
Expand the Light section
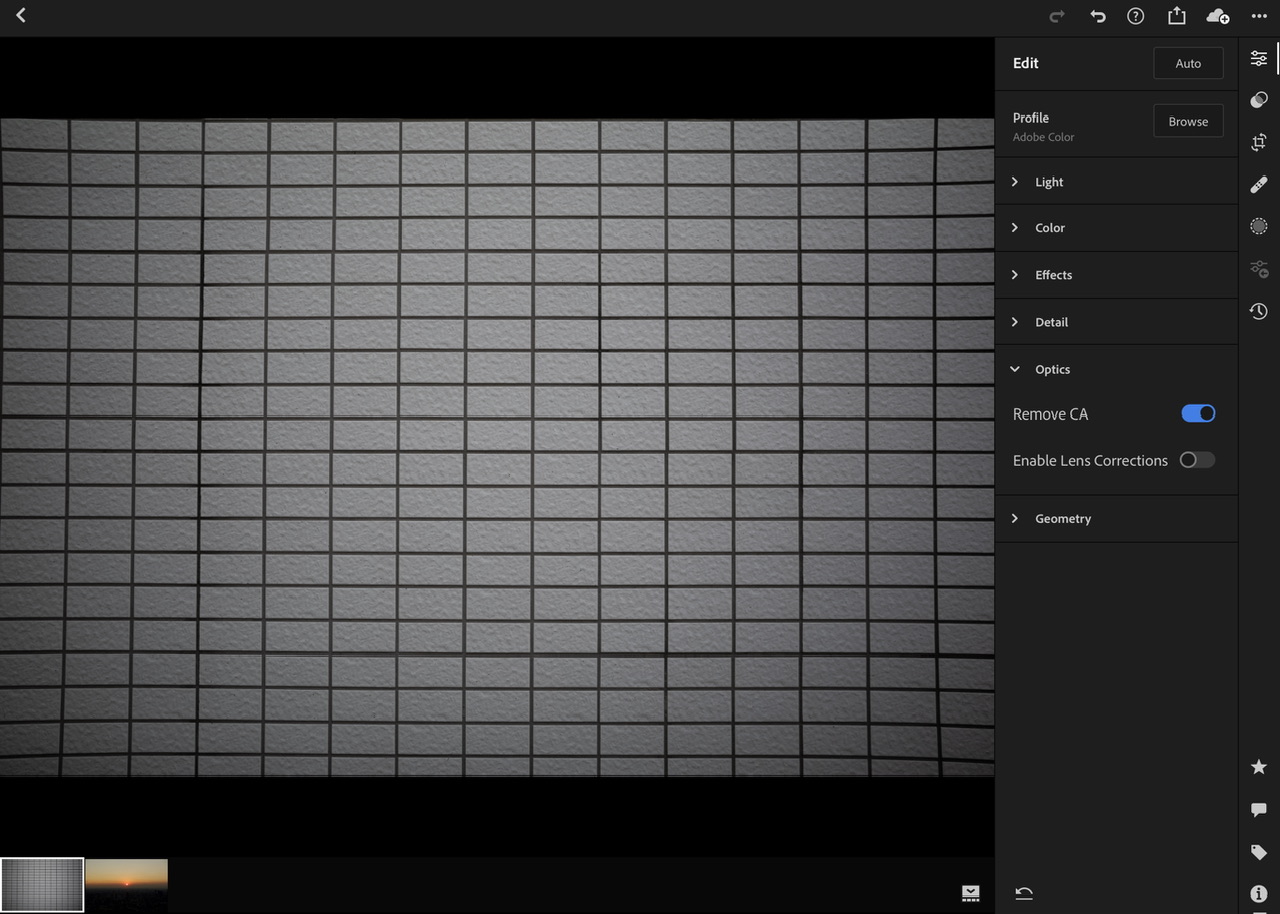click(1116, 182)
